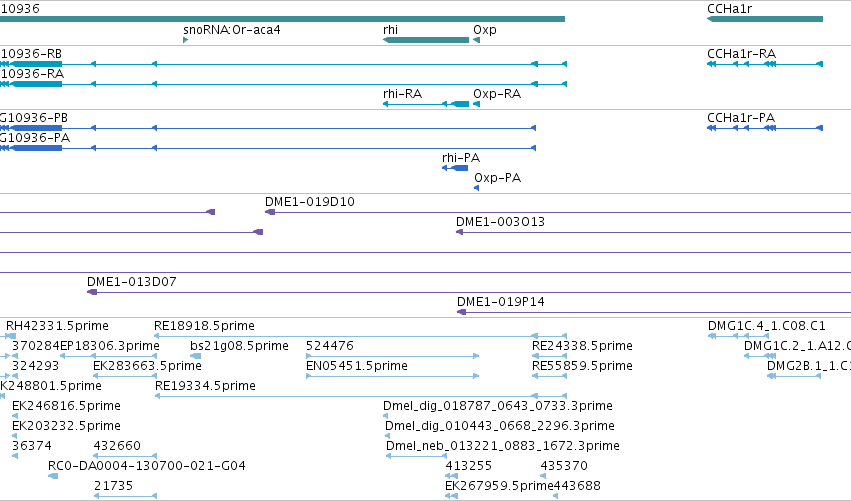Select the 435370 EST label

(x=564, y=466)
